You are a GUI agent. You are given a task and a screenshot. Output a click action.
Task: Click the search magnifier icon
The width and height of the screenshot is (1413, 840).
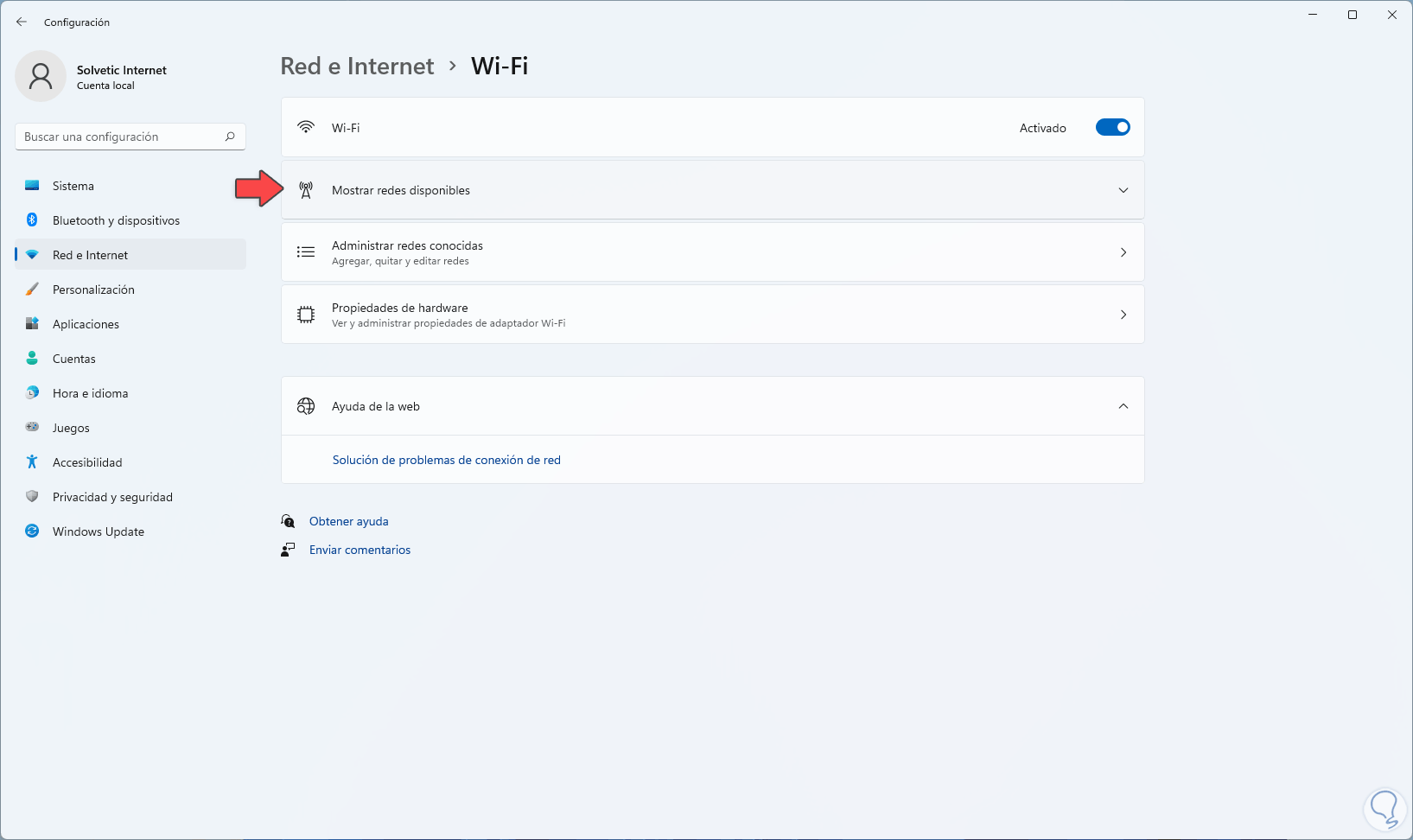[230, 137]
